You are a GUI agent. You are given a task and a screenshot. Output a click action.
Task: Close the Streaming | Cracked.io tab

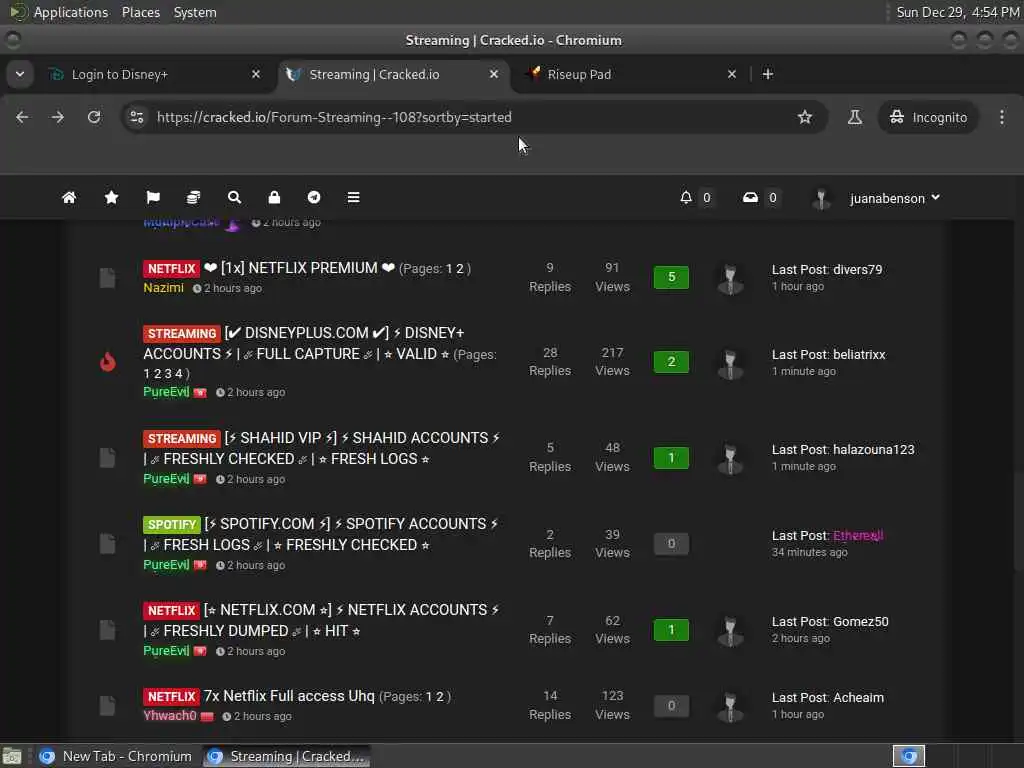tap(494, 74)
